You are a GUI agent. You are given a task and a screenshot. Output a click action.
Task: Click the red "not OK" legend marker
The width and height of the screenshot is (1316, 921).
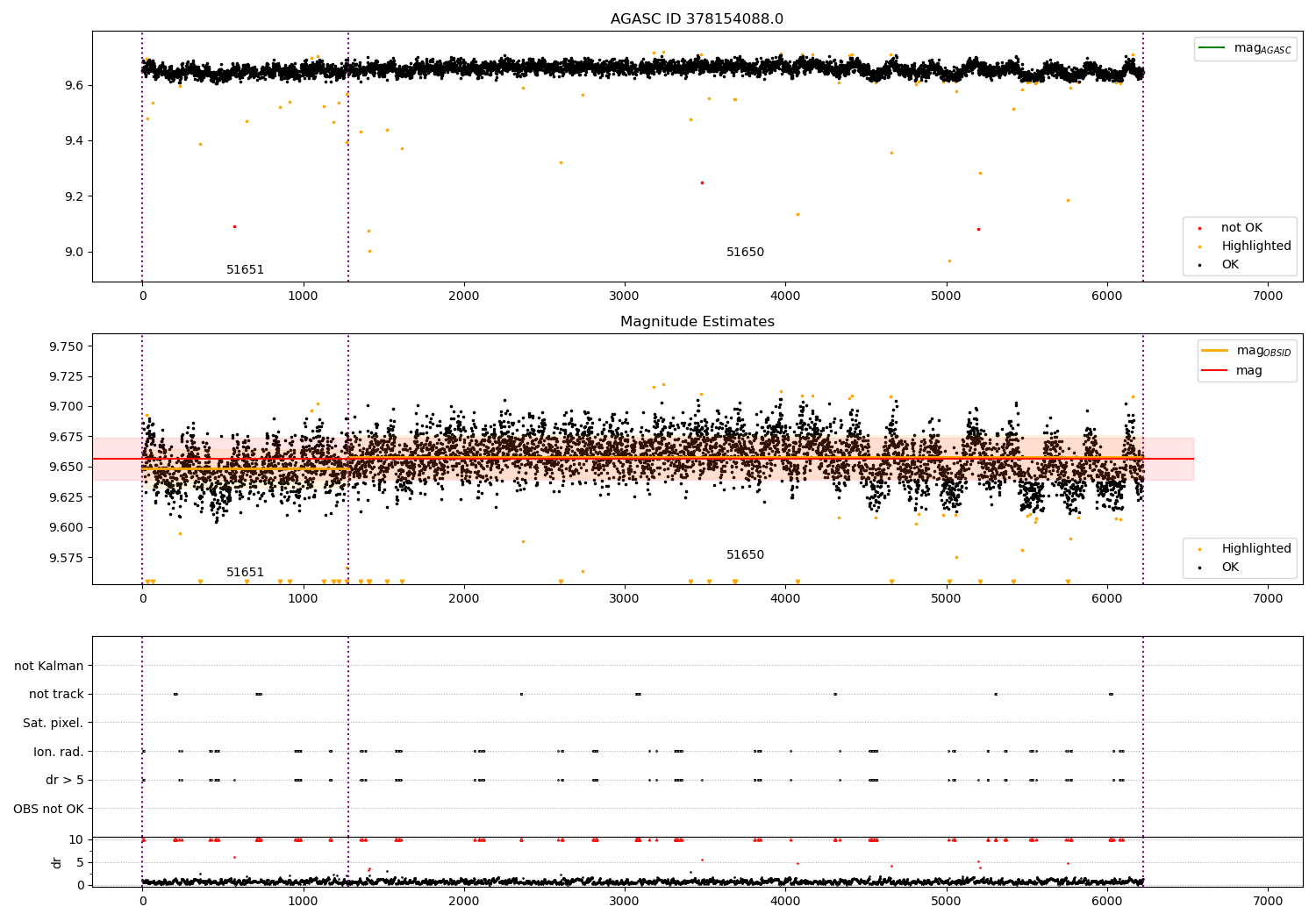pos(1199,228)
